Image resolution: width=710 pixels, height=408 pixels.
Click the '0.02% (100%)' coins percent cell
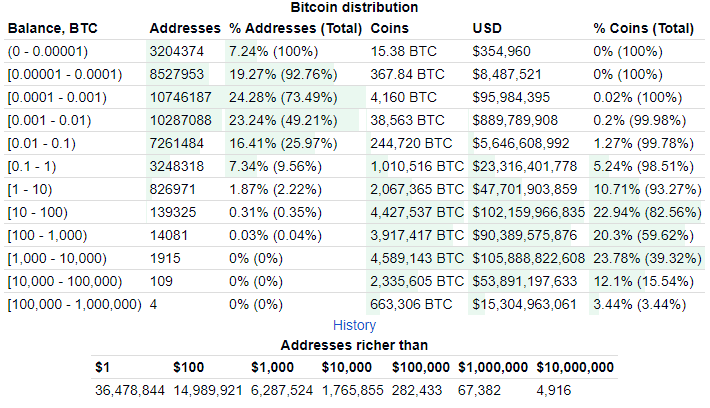click(x=638, y=97)
